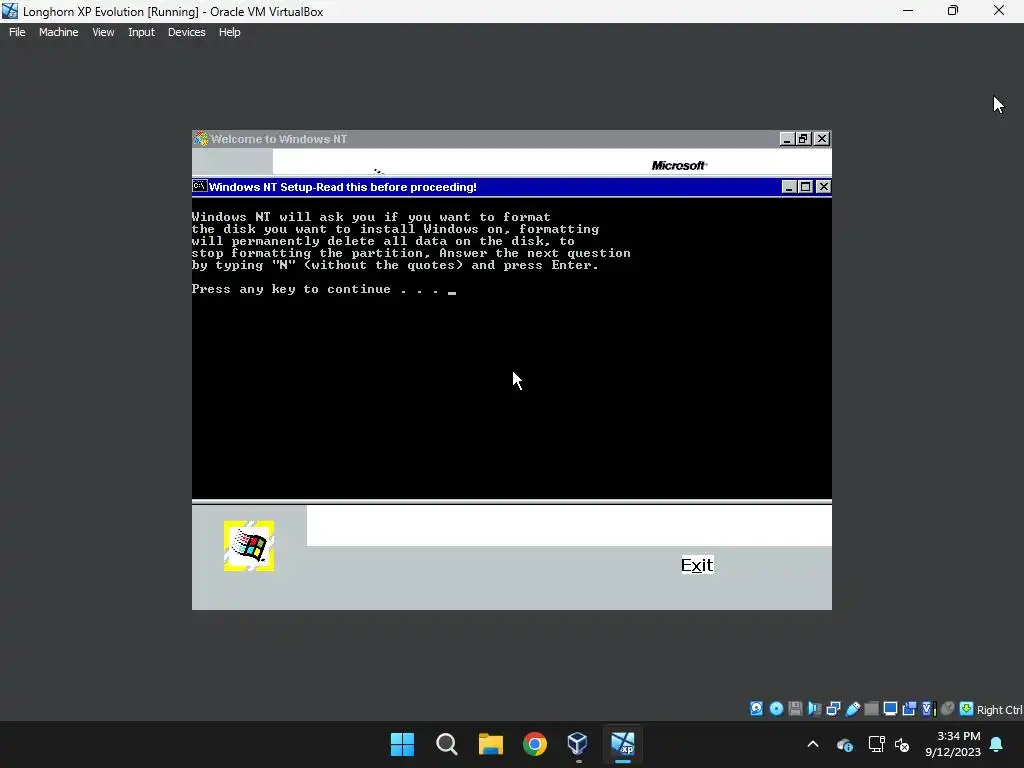The image size is (1024, 768).
Task: Close the VirtualBox VM window
Action: [999, 11]
